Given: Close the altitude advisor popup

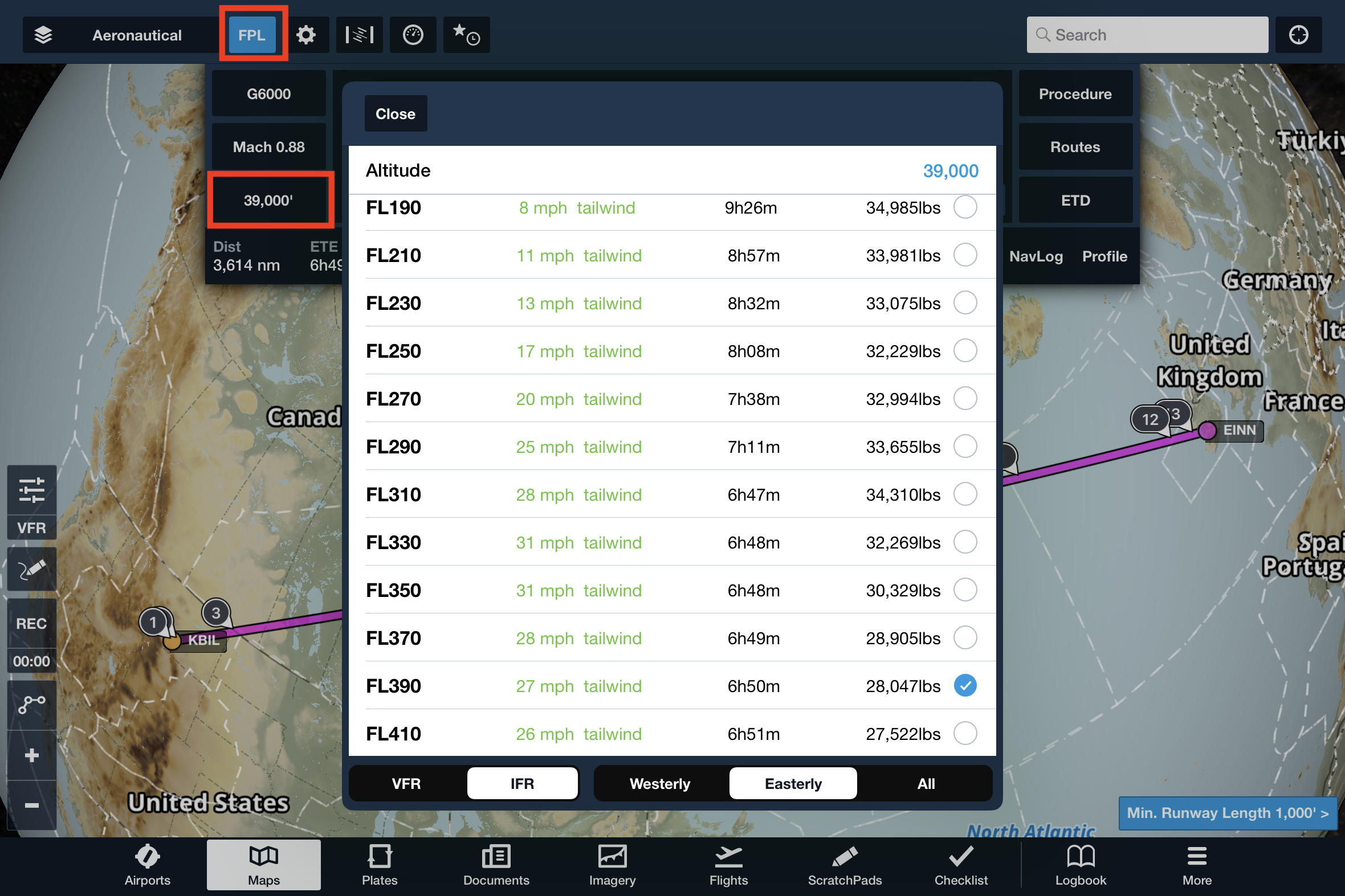Looking at the screenshot, I should pyautogui.click(x=396, y=114).
